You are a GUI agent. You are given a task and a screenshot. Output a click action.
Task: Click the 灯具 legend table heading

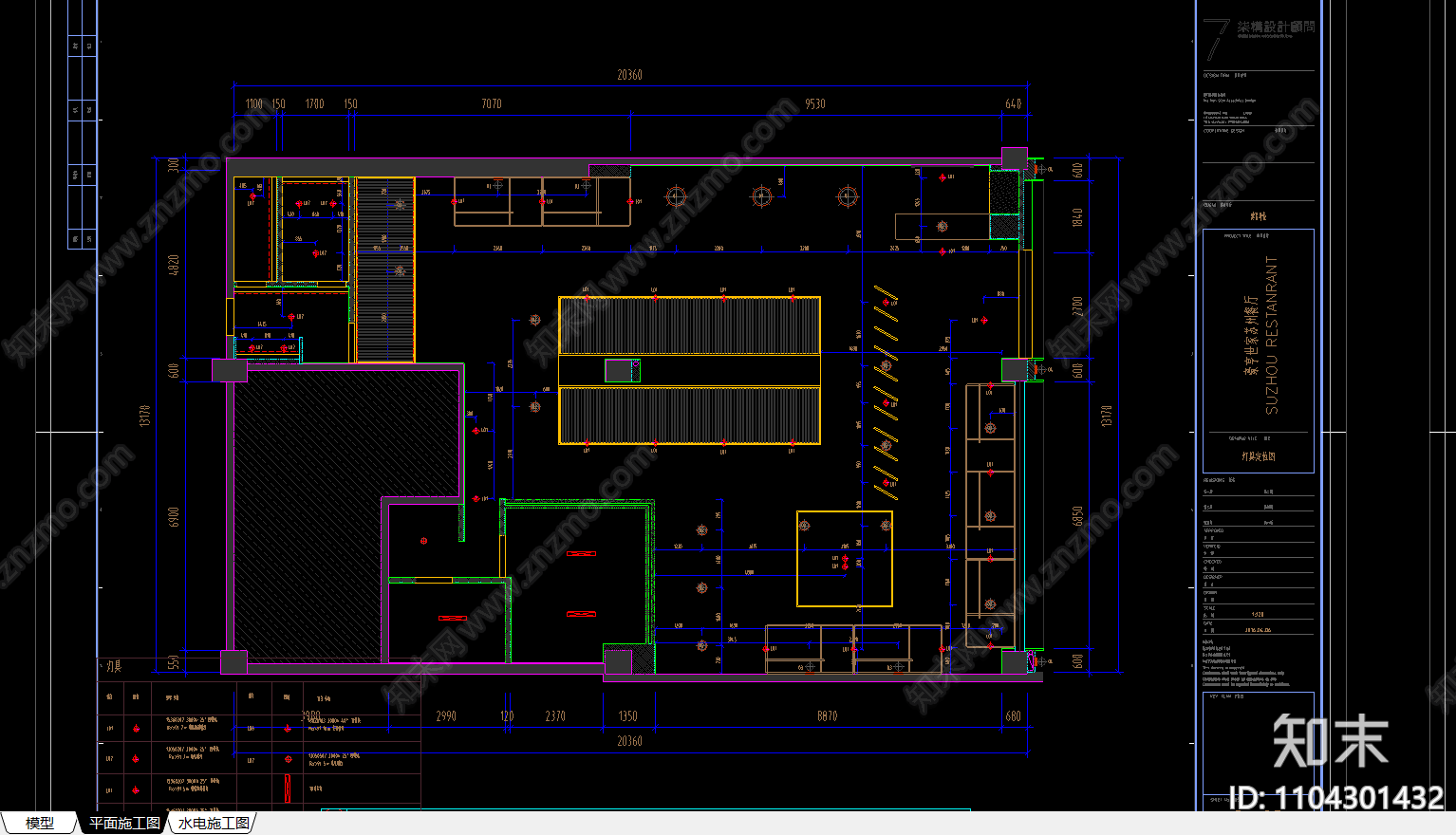(x=114, y=667)
